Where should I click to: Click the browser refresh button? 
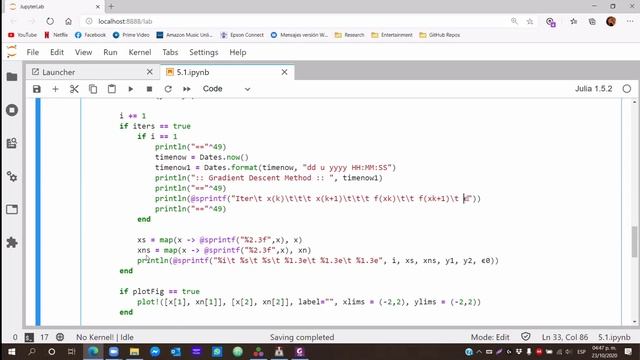tap(50, 21)
